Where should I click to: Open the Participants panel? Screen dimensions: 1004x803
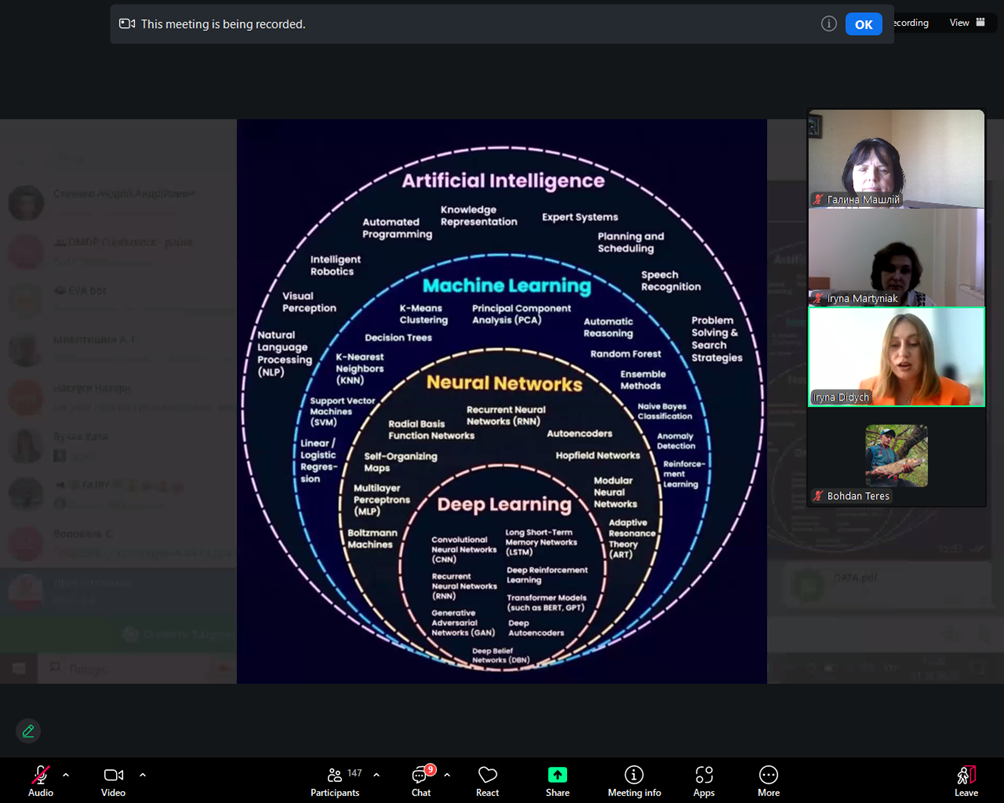335,780
